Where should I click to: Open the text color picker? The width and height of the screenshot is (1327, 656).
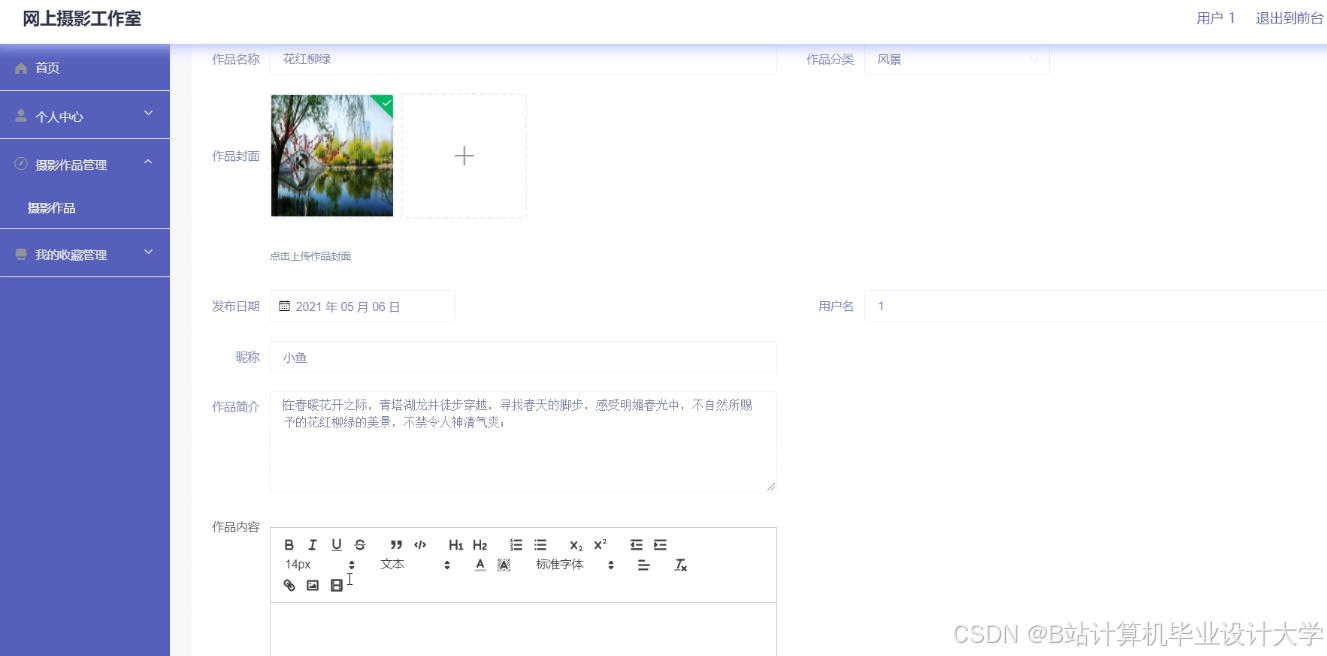pos(480,565)
